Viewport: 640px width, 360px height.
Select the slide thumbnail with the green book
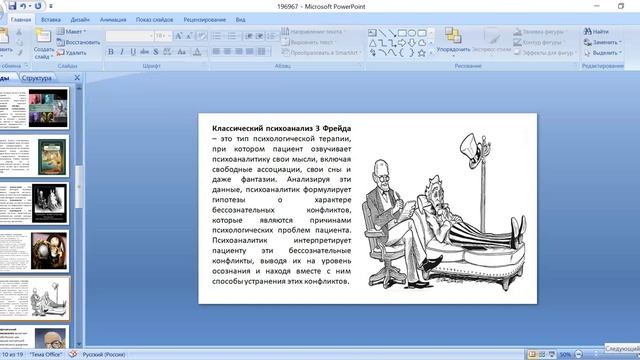(x=34, y=157)
